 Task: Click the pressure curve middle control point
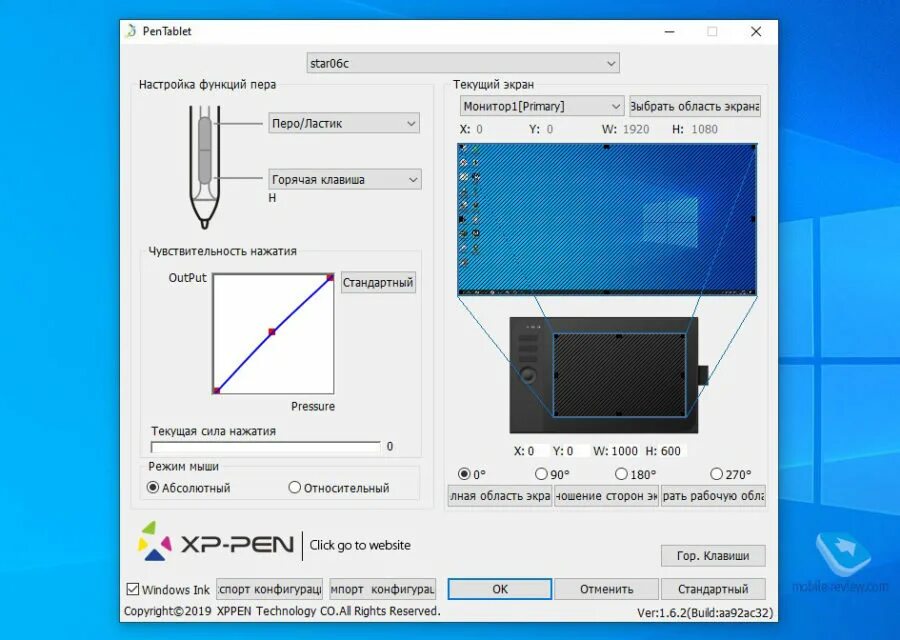tap(272, 332)
